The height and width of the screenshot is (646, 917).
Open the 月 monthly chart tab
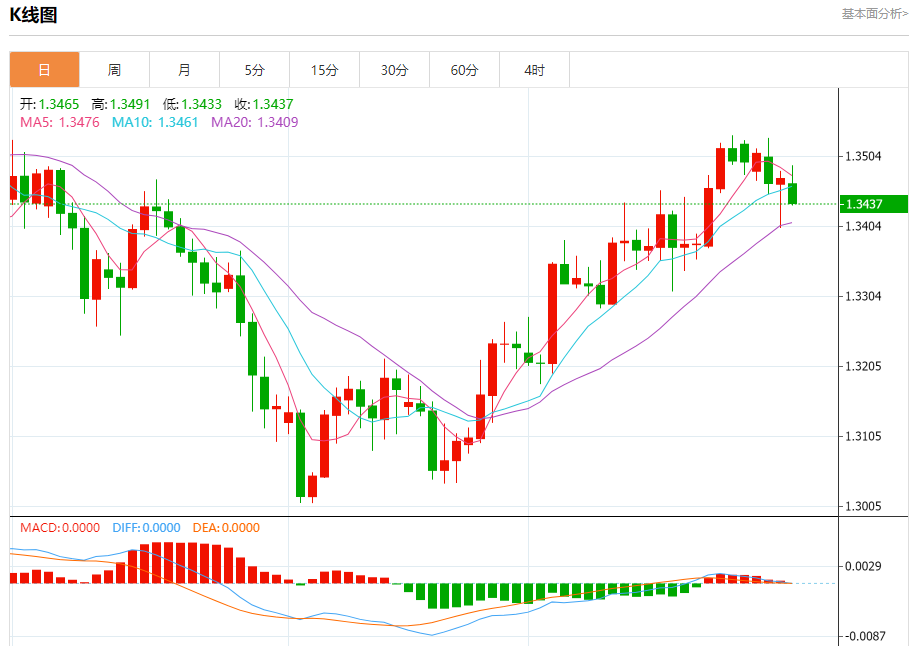pos(184,70)
